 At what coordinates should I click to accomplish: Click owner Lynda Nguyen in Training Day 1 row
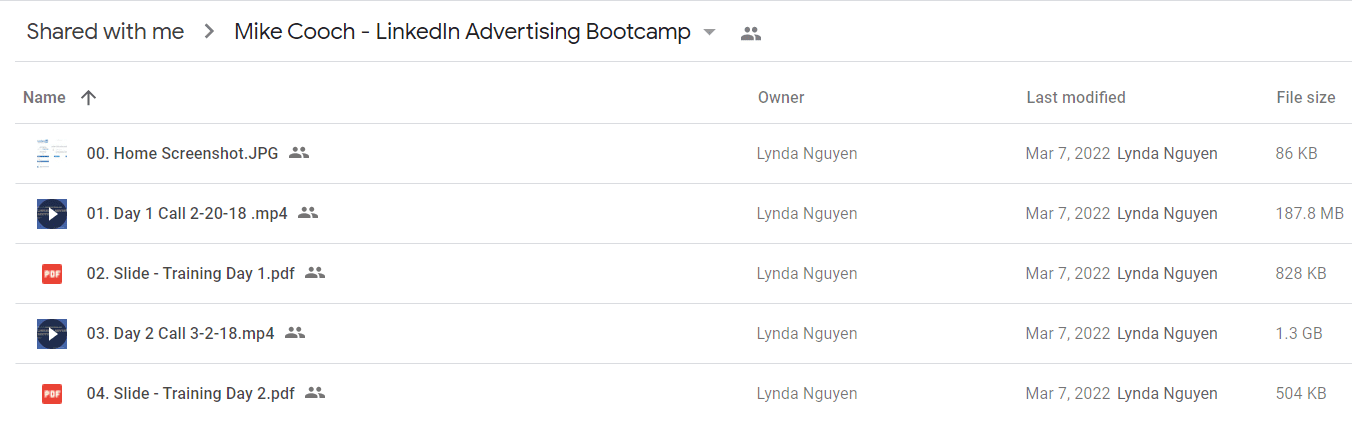click(807, 273)
